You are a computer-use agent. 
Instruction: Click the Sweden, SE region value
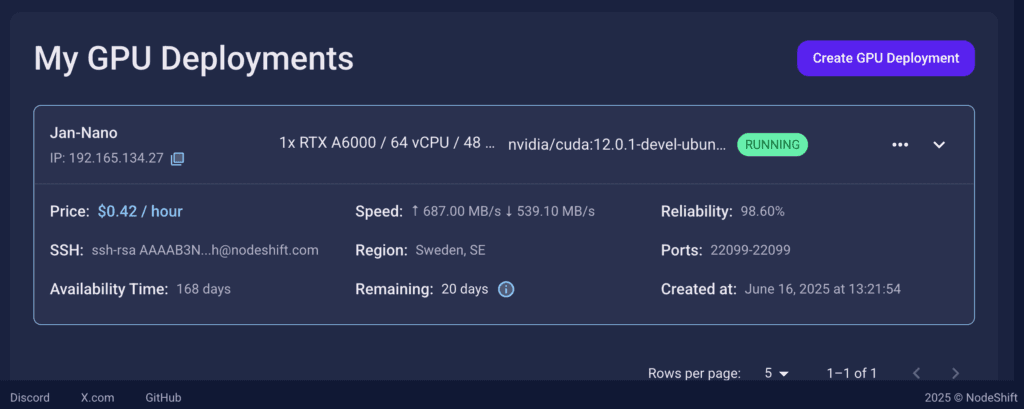(449, 250)
